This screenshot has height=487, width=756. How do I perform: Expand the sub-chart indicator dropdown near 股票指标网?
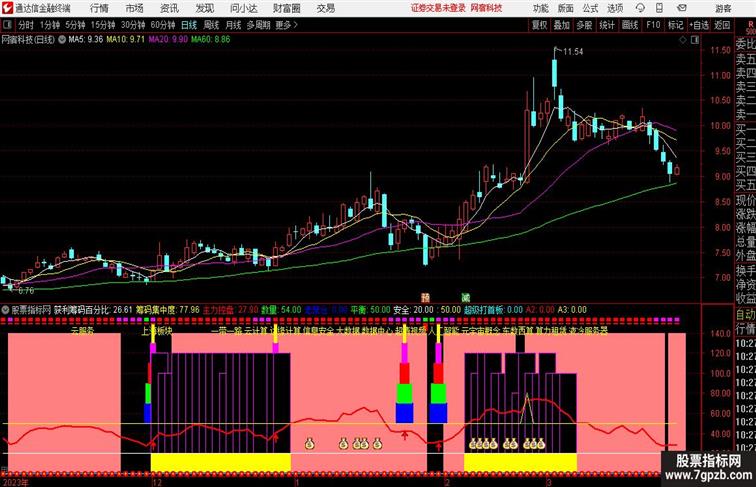click(x=5, y=310)
